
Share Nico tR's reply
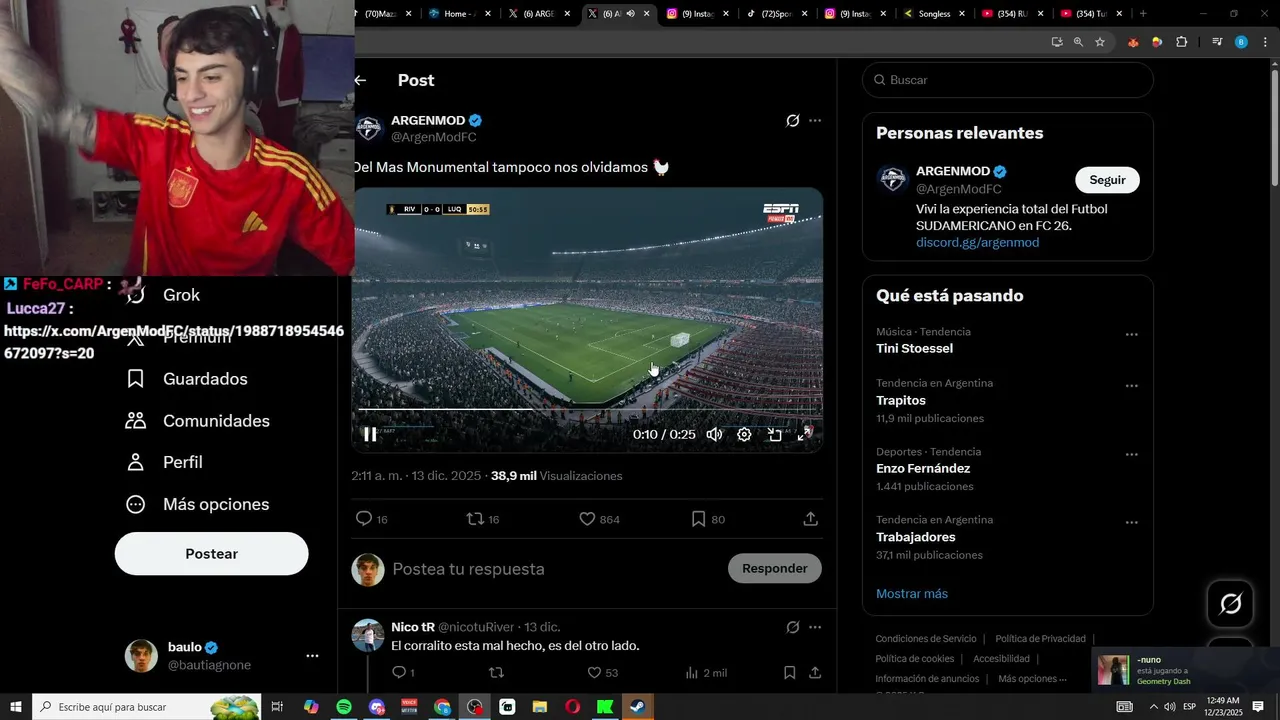[815, 673]
